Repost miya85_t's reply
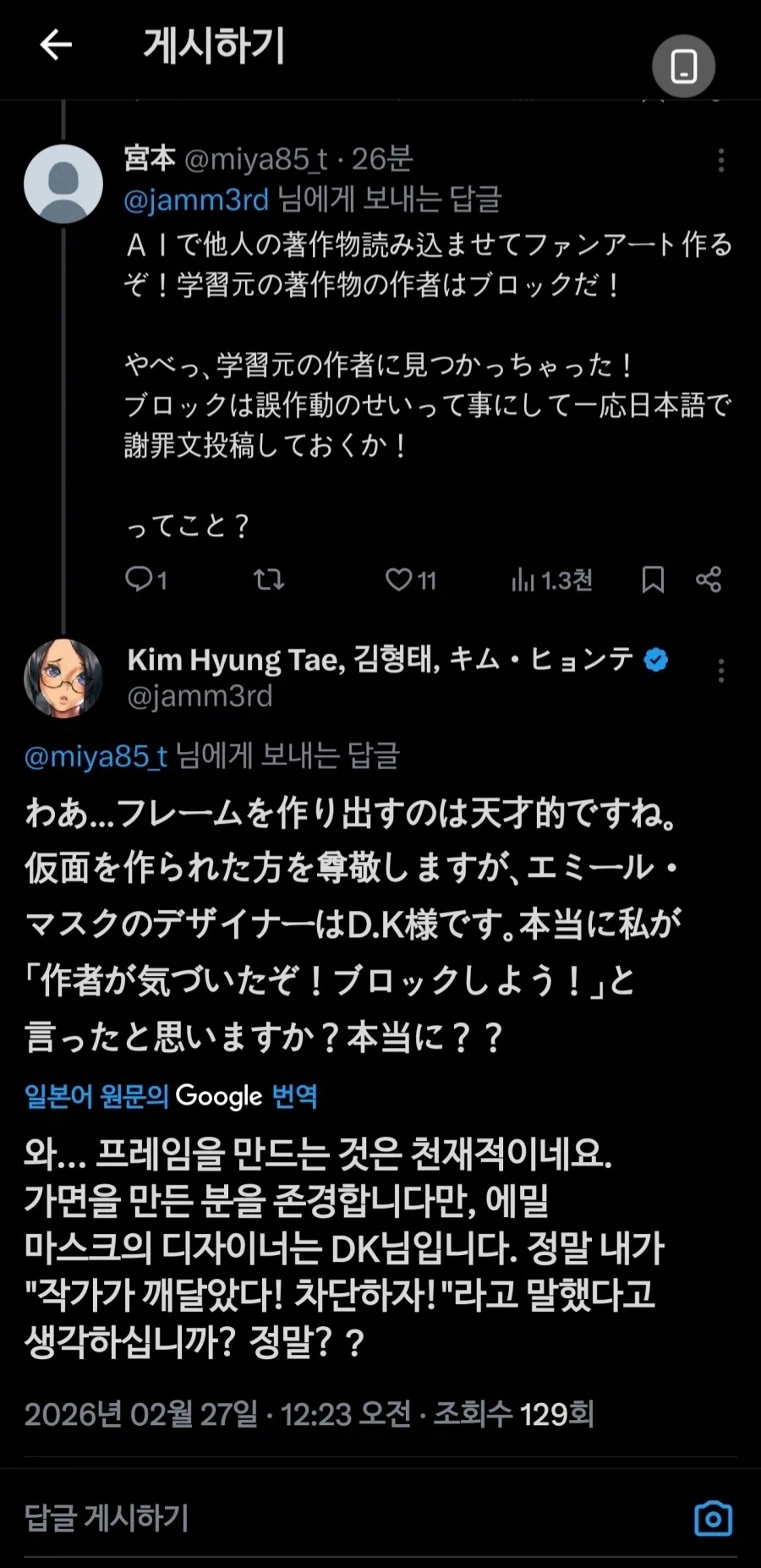Screen dimensions: 761x1568 click(x=269, y=580)
